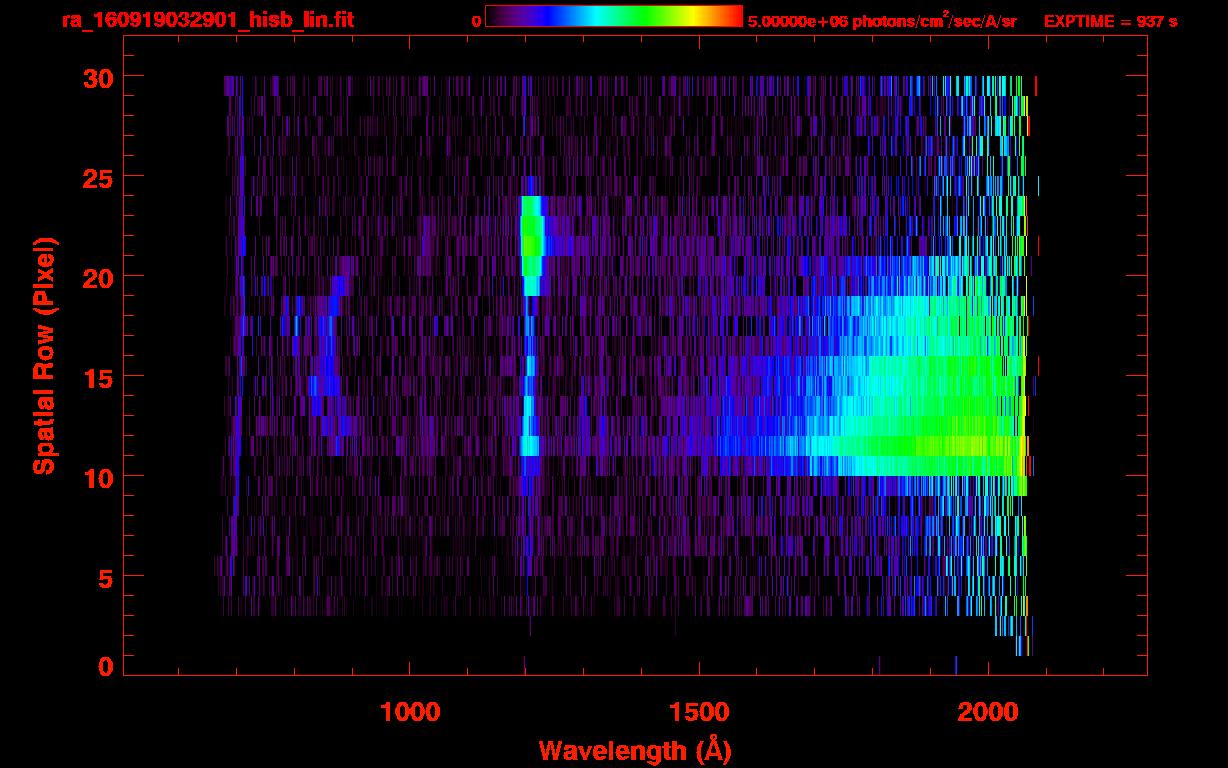
Task: Click the x-axis tick label 2000
Action: pos(988,712)
